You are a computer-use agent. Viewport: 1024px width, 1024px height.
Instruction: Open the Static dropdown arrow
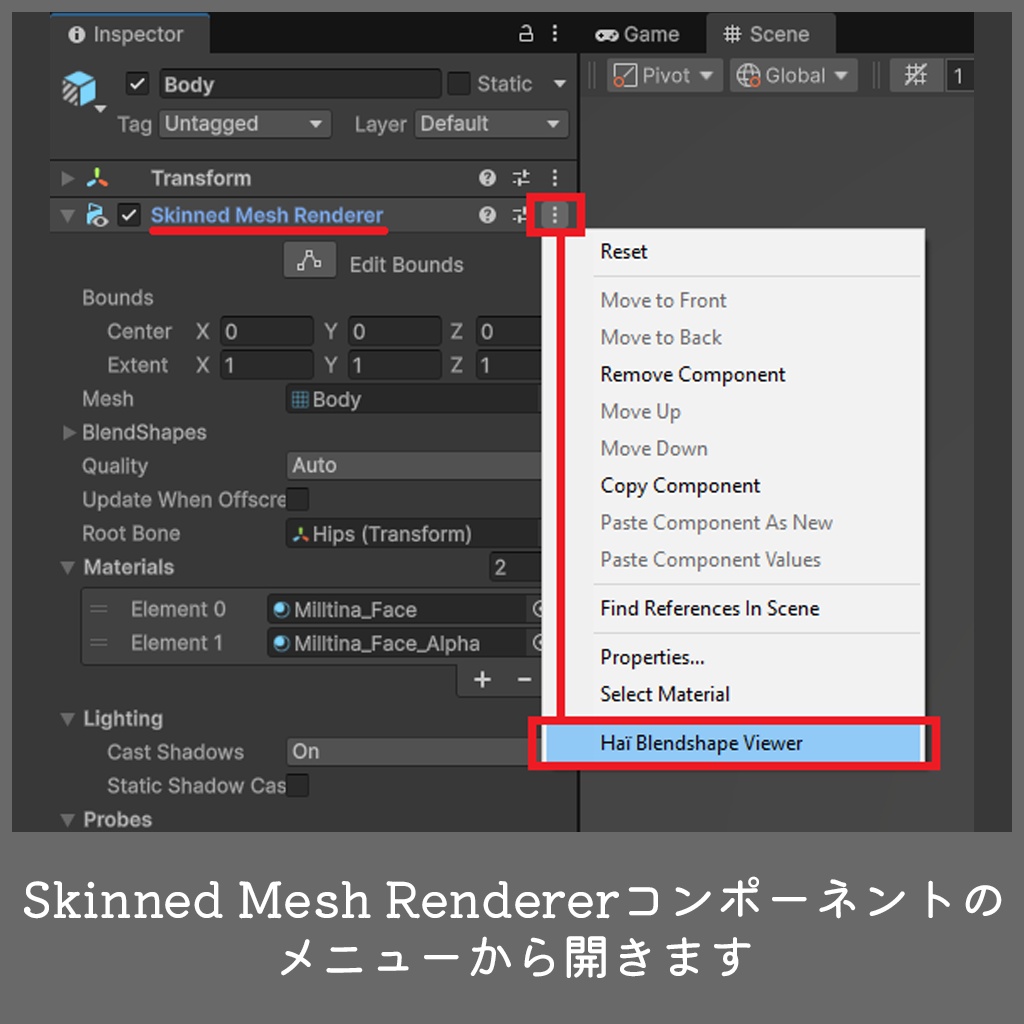point(559,84)
